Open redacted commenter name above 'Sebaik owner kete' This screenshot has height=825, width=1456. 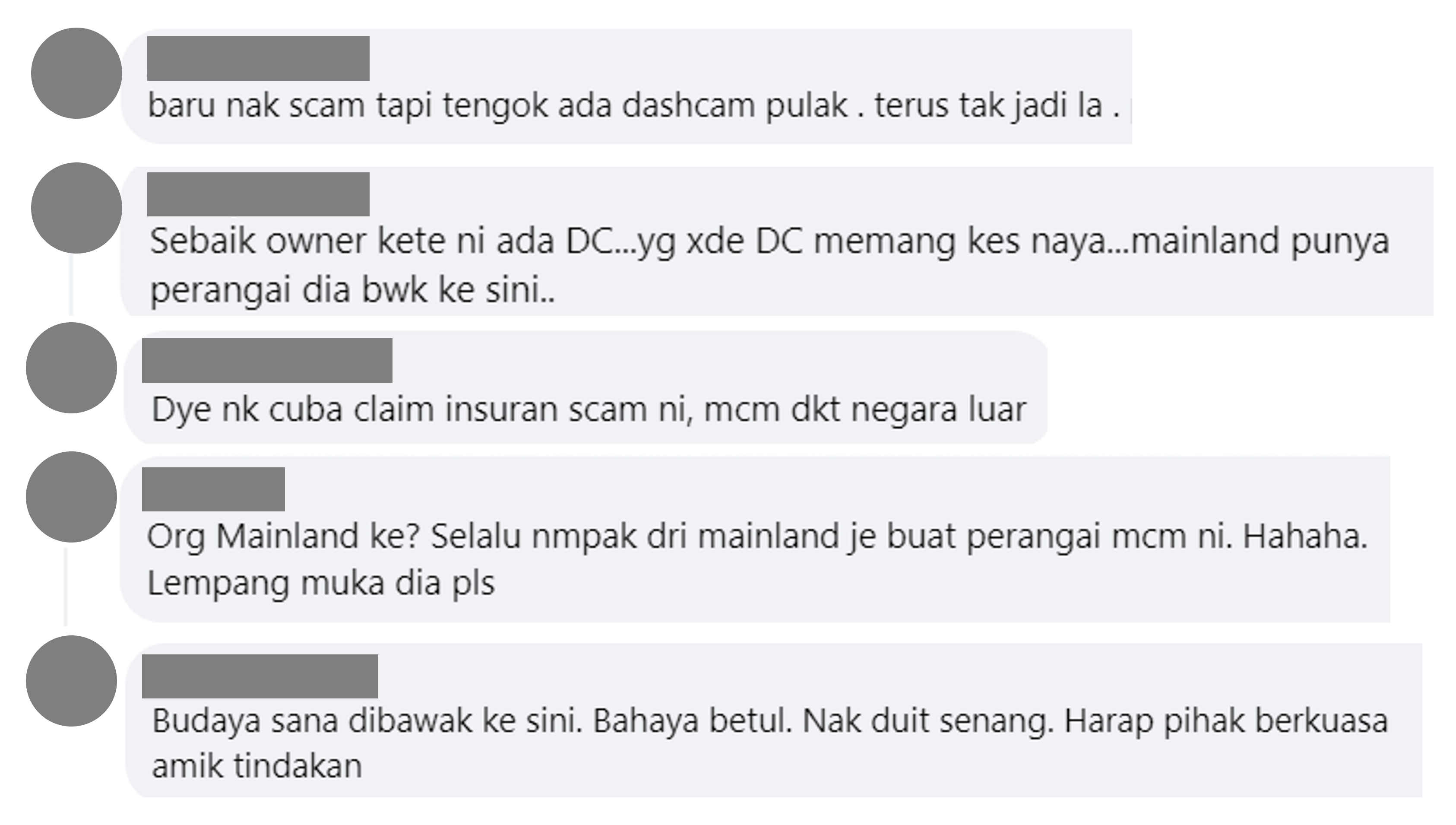pyautogui.click(x=258, y=194)
